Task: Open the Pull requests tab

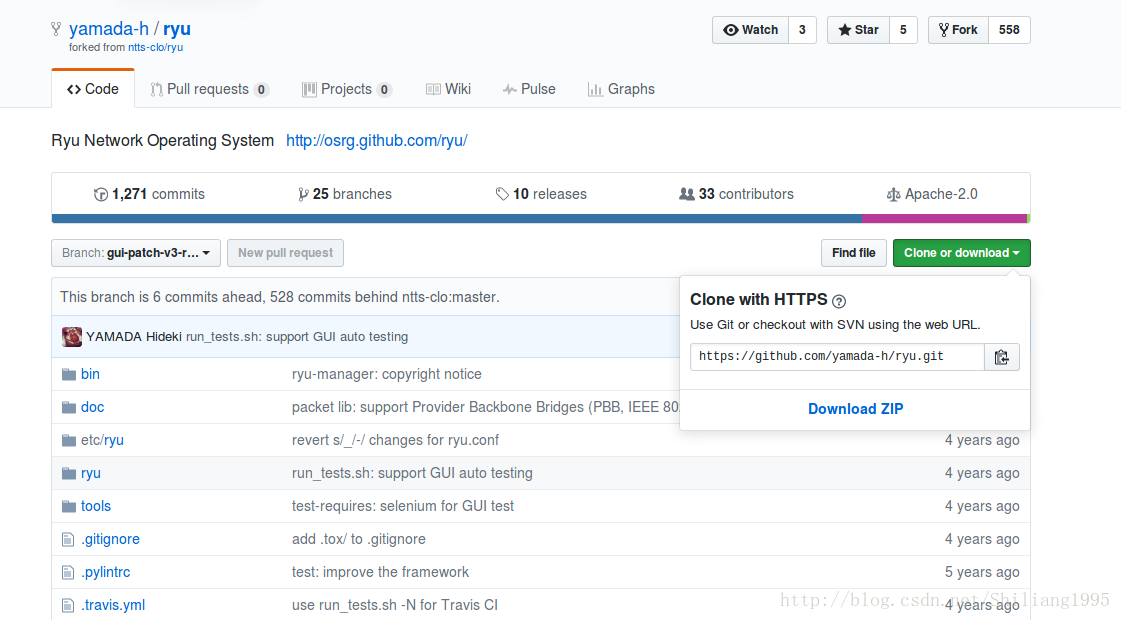Action: coord(209,89)
